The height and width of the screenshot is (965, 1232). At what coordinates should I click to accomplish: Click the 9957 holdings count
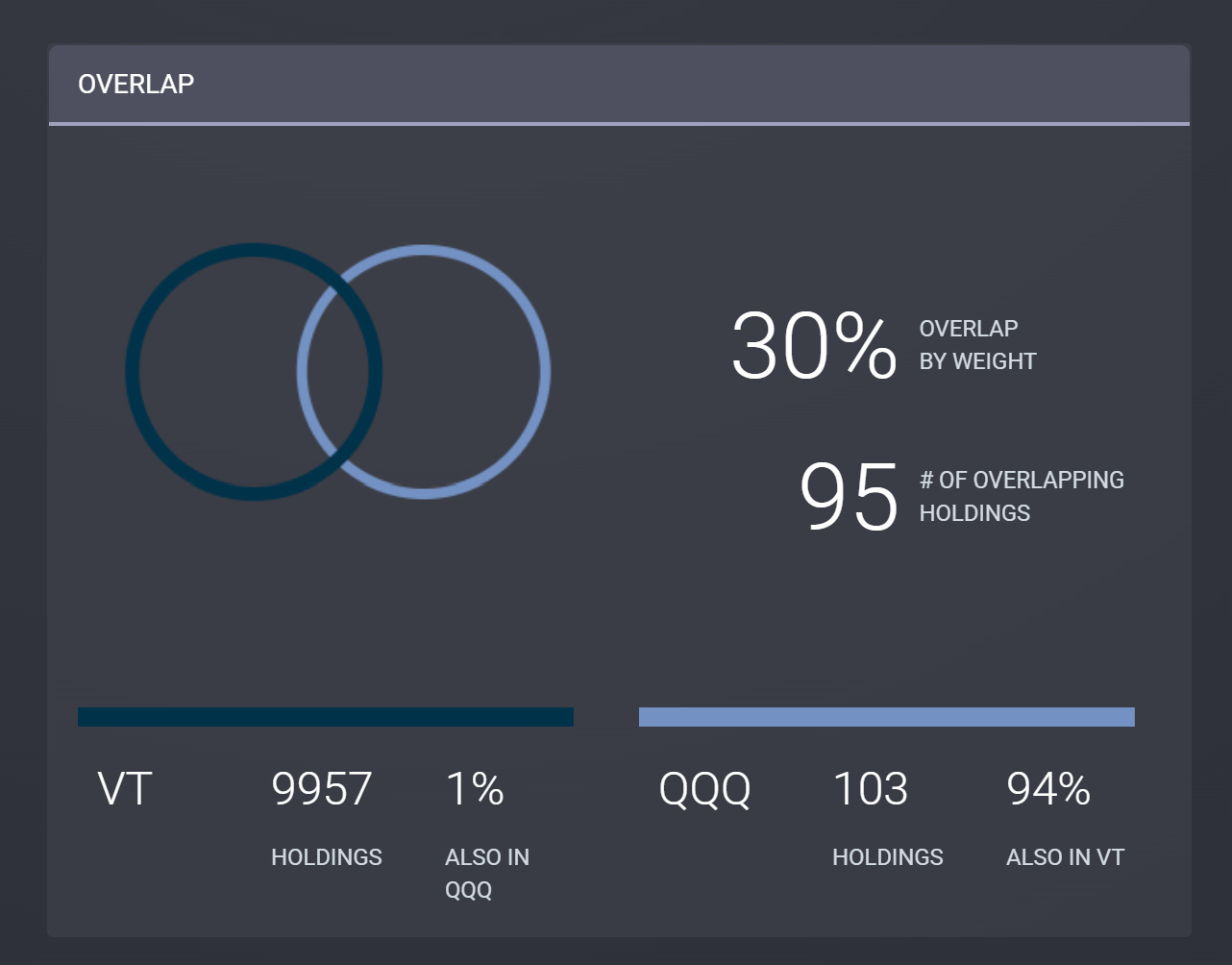coord(322,789)
